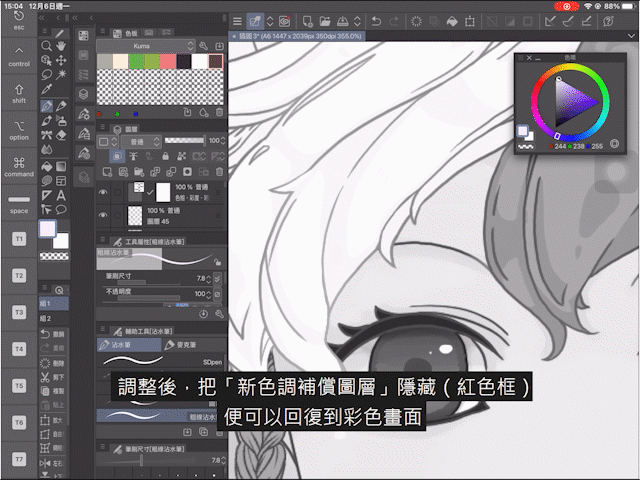Open color set wrench settings icon

coord(203,46)
